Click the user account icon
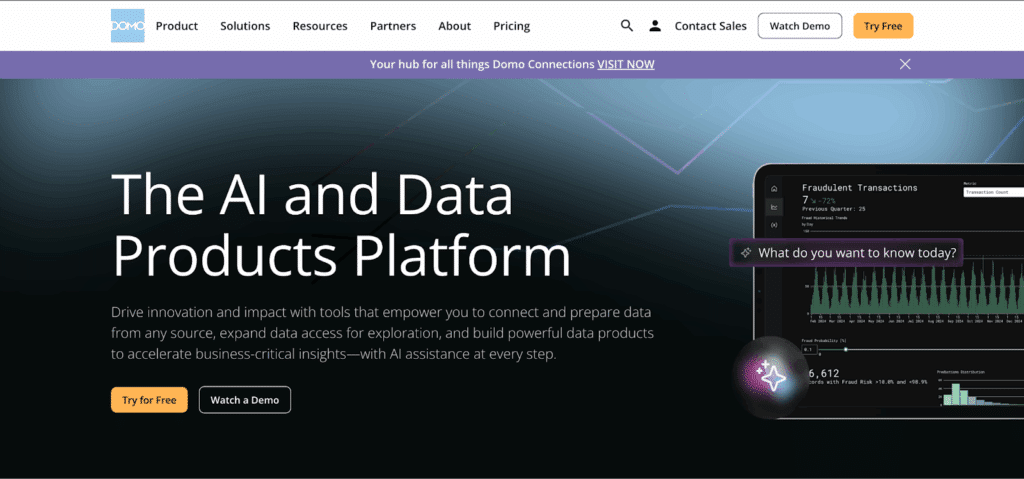Viewport: 1024px width, 479px height. point(655,26)
